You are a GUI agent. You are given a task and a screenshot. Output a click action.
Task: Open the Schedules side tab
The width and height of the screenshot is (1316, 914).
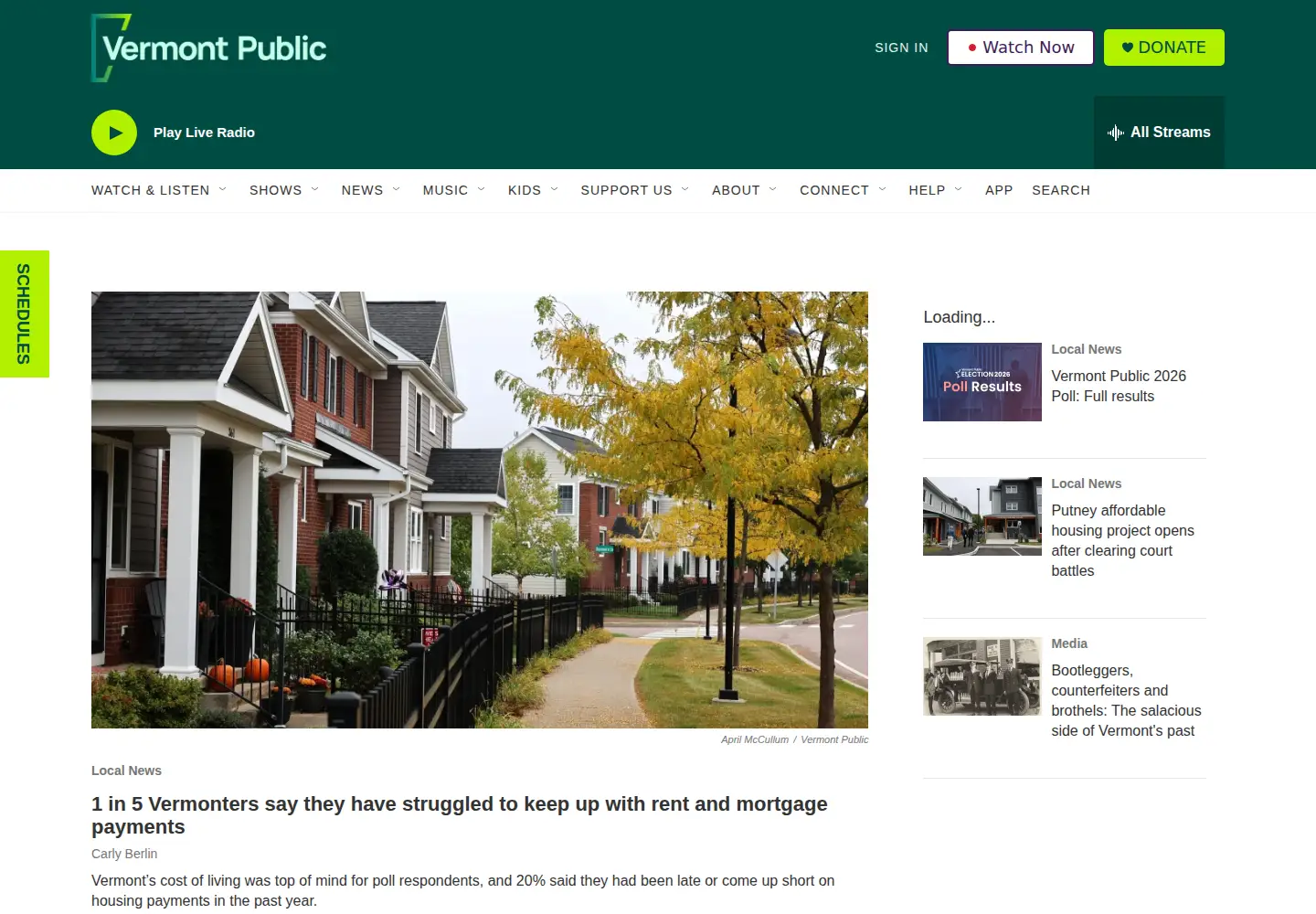tap(25, 314)
